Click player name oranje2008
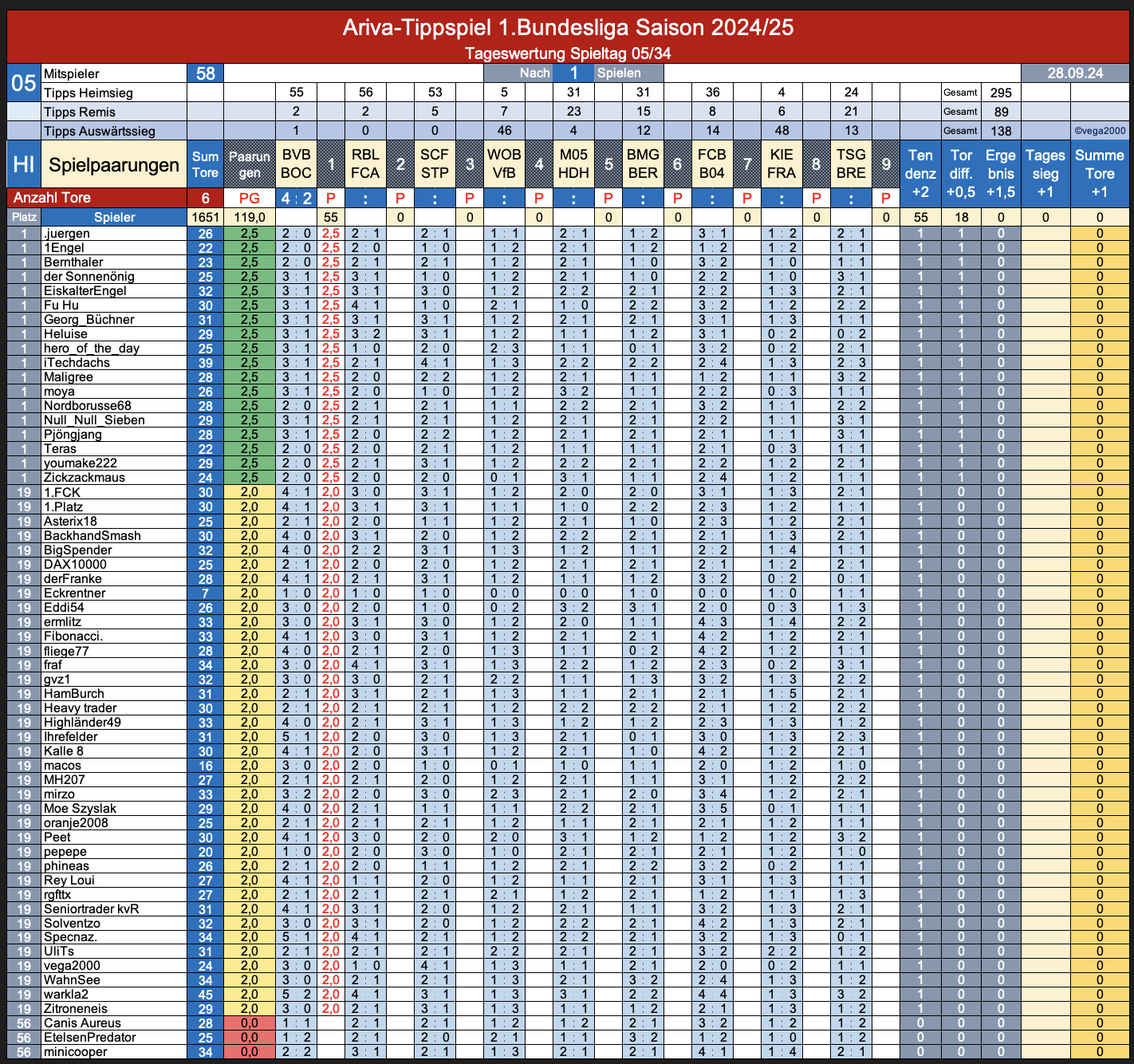The width and height of the screenshot is (1134, 1064). point(75,823)
